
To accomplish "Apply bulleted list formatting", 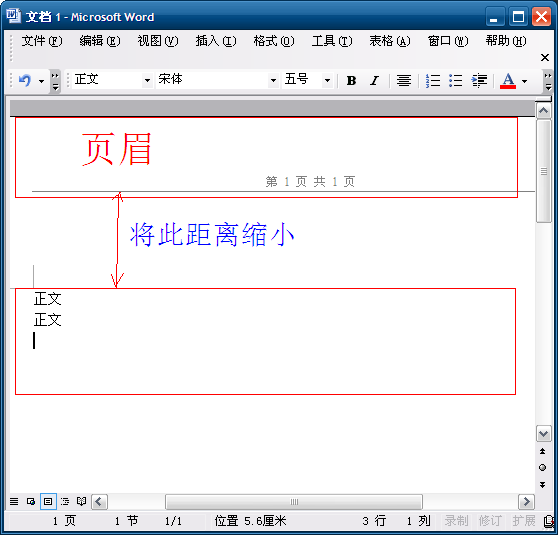I will point(456,81).
